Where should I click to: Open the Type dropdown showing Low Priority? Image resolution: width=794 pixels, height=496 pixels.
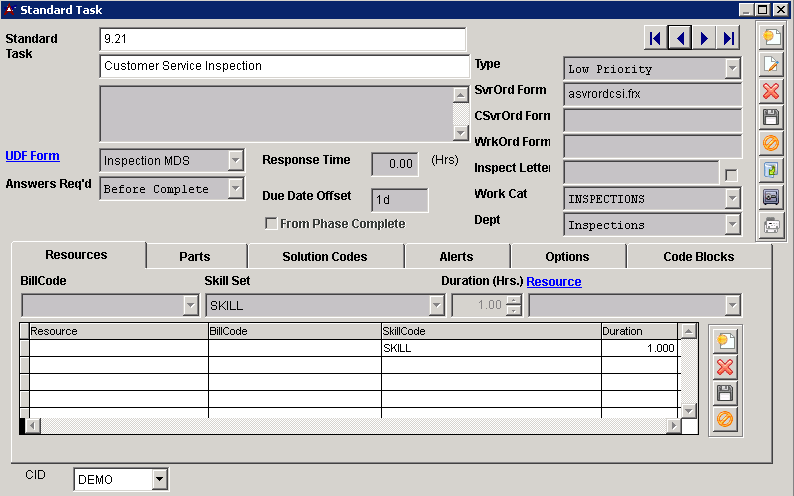tap(732, 69)
